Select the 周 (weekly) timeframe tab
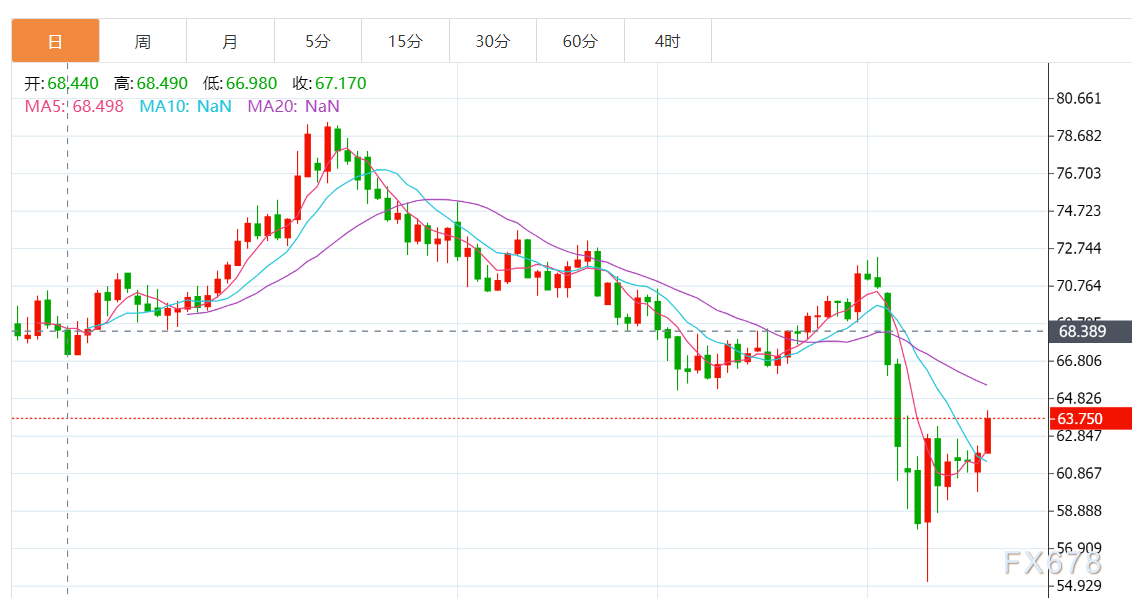The width and height of the screenshot is (1132, 598). coord(143,41)
